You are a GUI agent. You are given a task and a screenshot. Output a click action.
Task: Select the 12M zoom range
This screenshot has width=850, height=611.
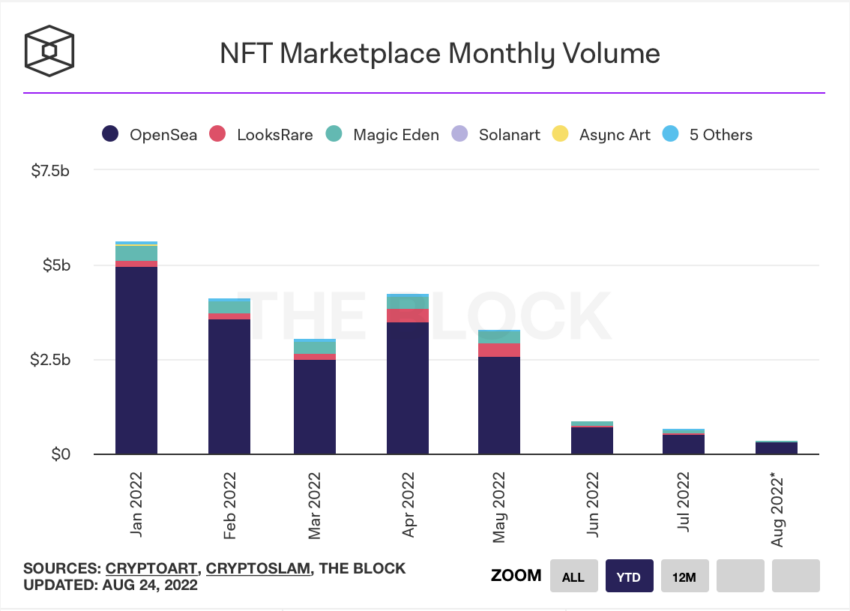tap(685, 576)
